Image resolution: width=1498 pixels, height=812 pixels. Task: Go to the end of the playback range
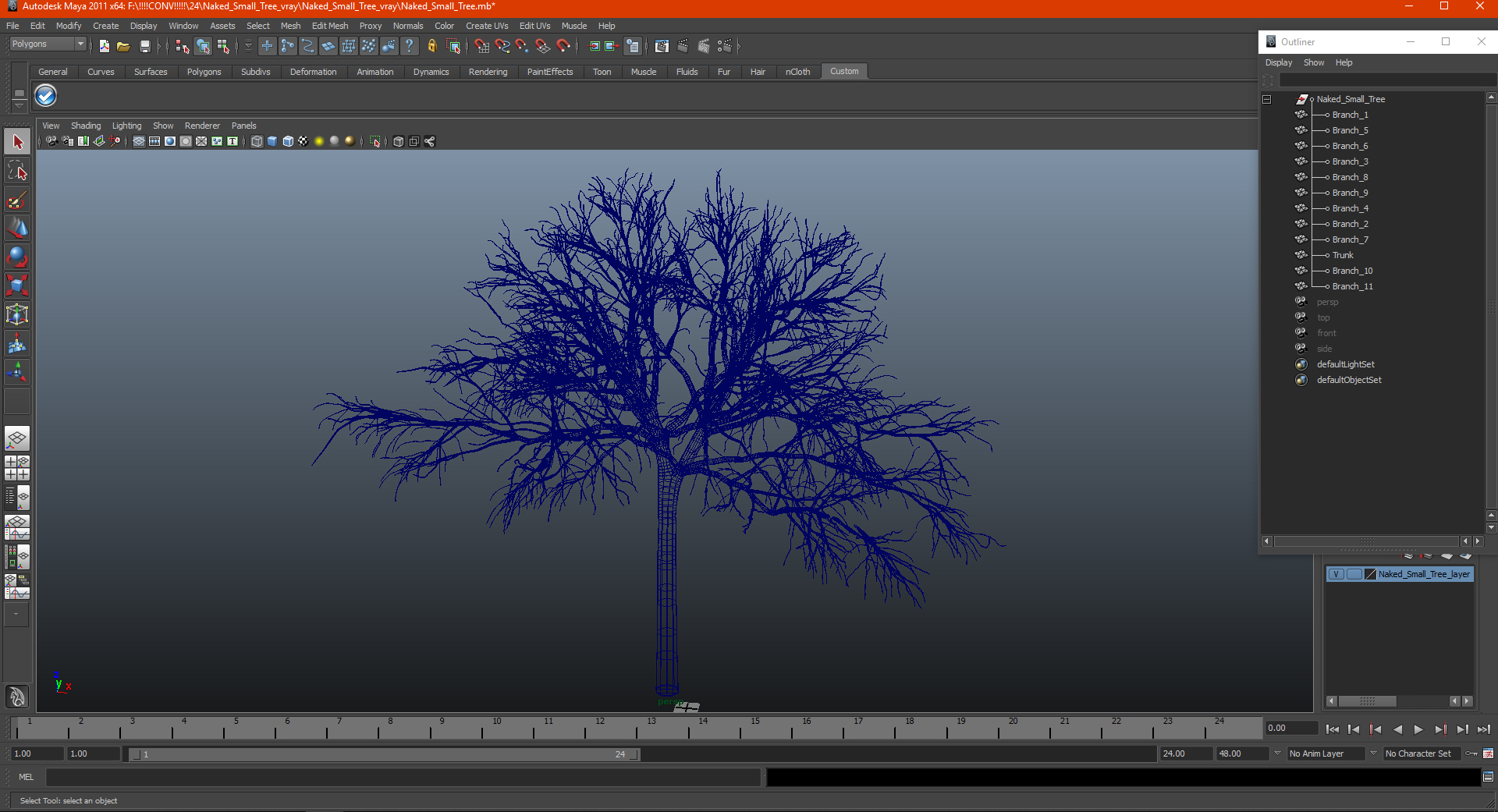pyautogui.click(x=1484, y=729)
